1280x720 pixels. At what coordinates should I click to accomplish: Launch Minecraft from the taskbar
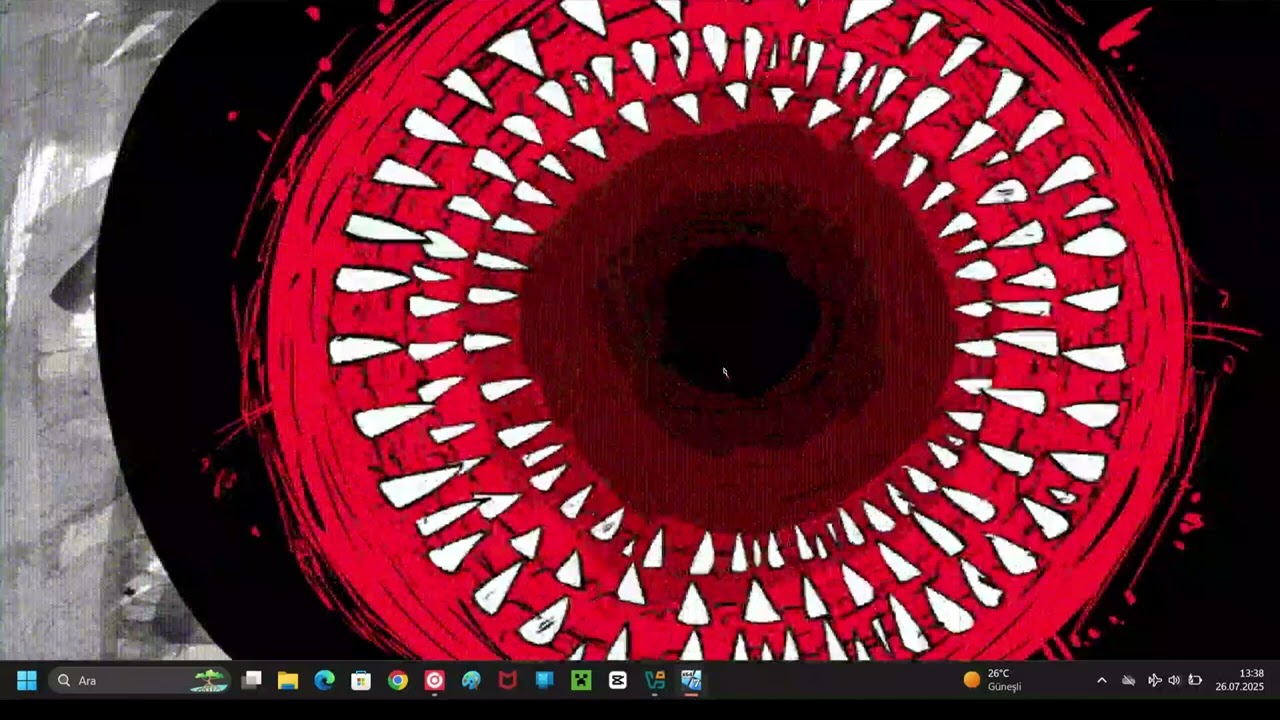[x=581, y=681]
